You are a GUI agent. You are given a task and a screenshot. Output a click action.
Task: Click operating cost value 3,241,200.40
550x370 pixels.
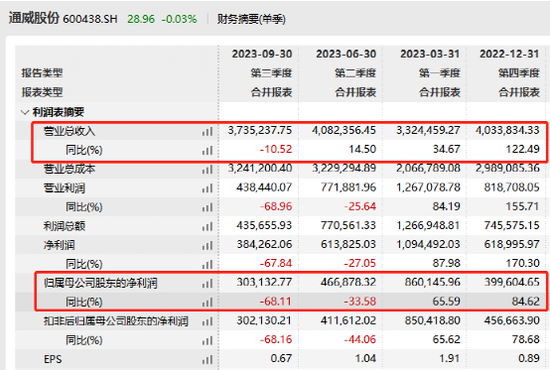coord(260,168)
